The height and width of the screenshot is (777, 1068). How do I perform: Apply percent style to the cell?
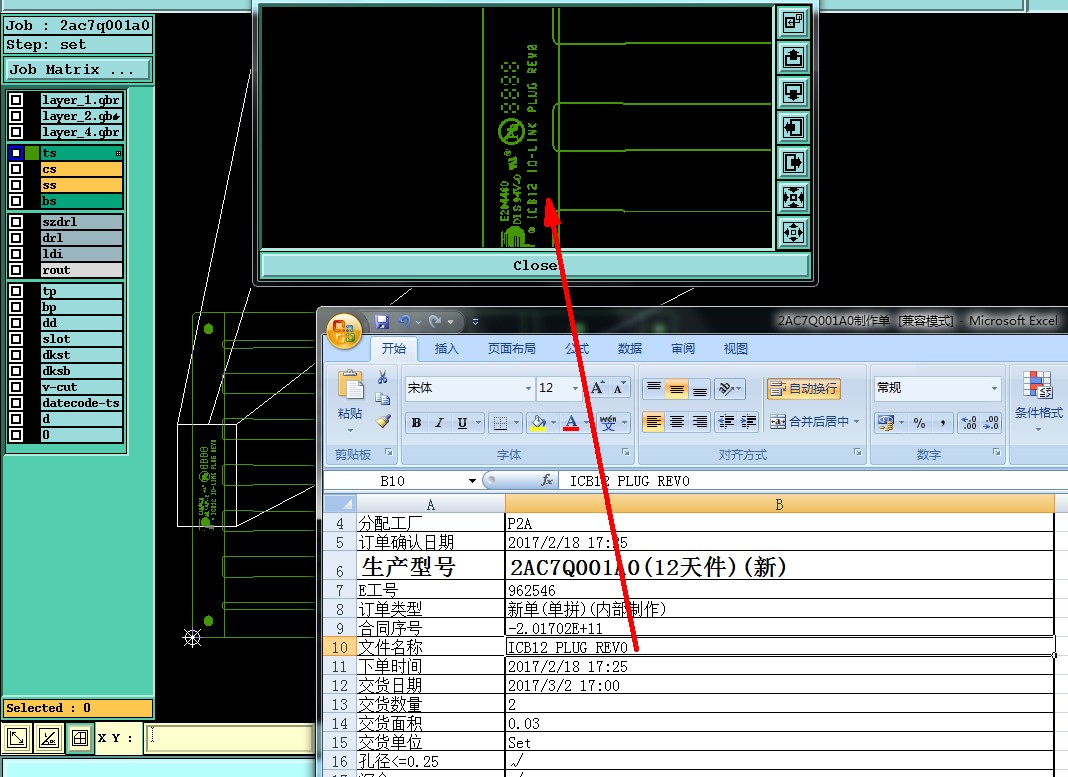click(920, 423)
